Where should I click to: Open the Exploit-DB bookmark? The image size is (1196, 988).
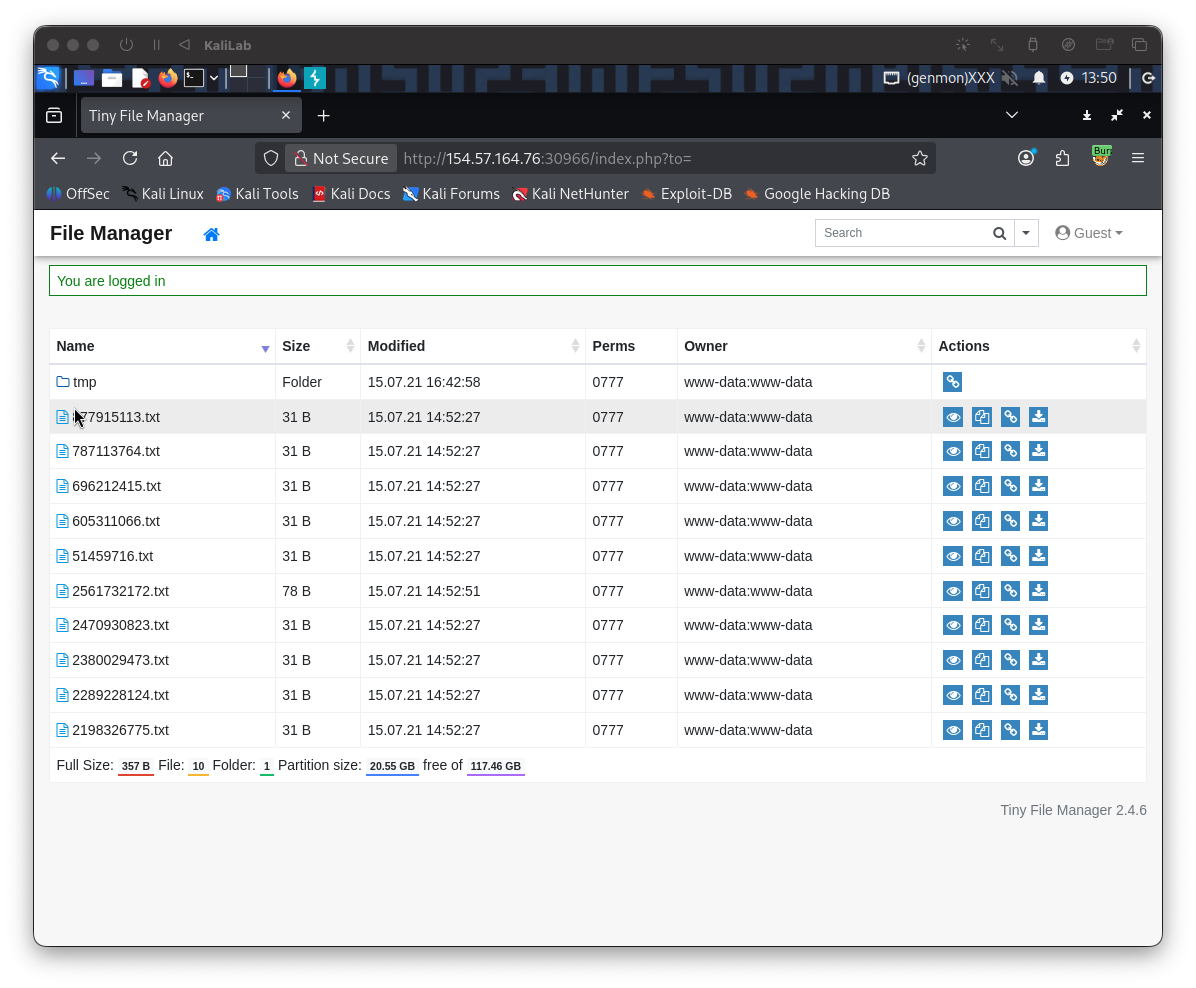(696, 194)
